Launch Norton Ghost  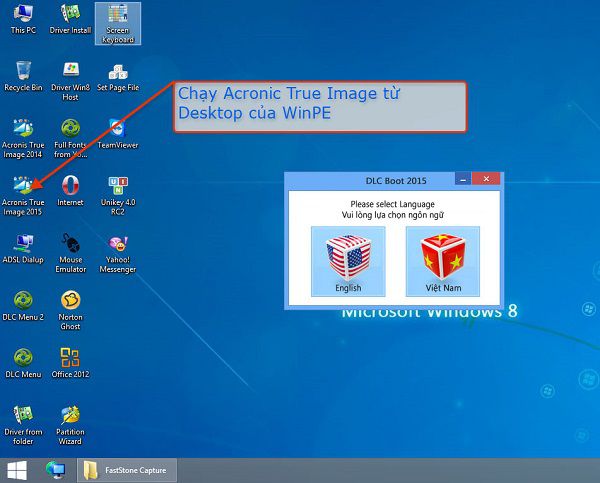tap(70, 310)
